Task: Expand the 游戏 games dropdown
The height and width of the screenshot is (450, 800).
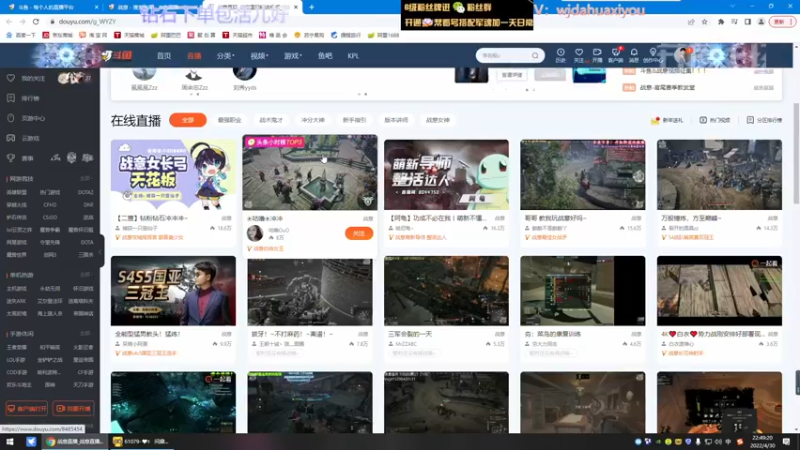Action: coord(293,56)
